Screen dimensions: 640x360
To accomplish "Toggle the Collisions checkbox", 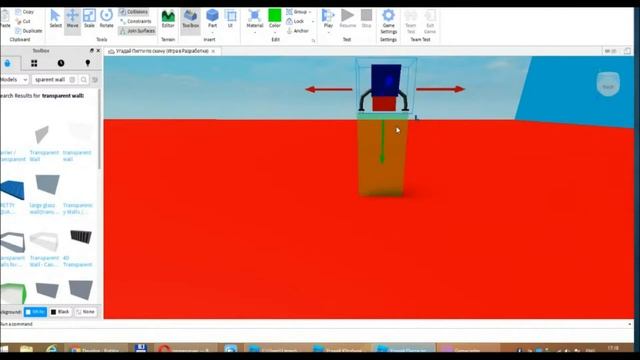I will 134,12.
